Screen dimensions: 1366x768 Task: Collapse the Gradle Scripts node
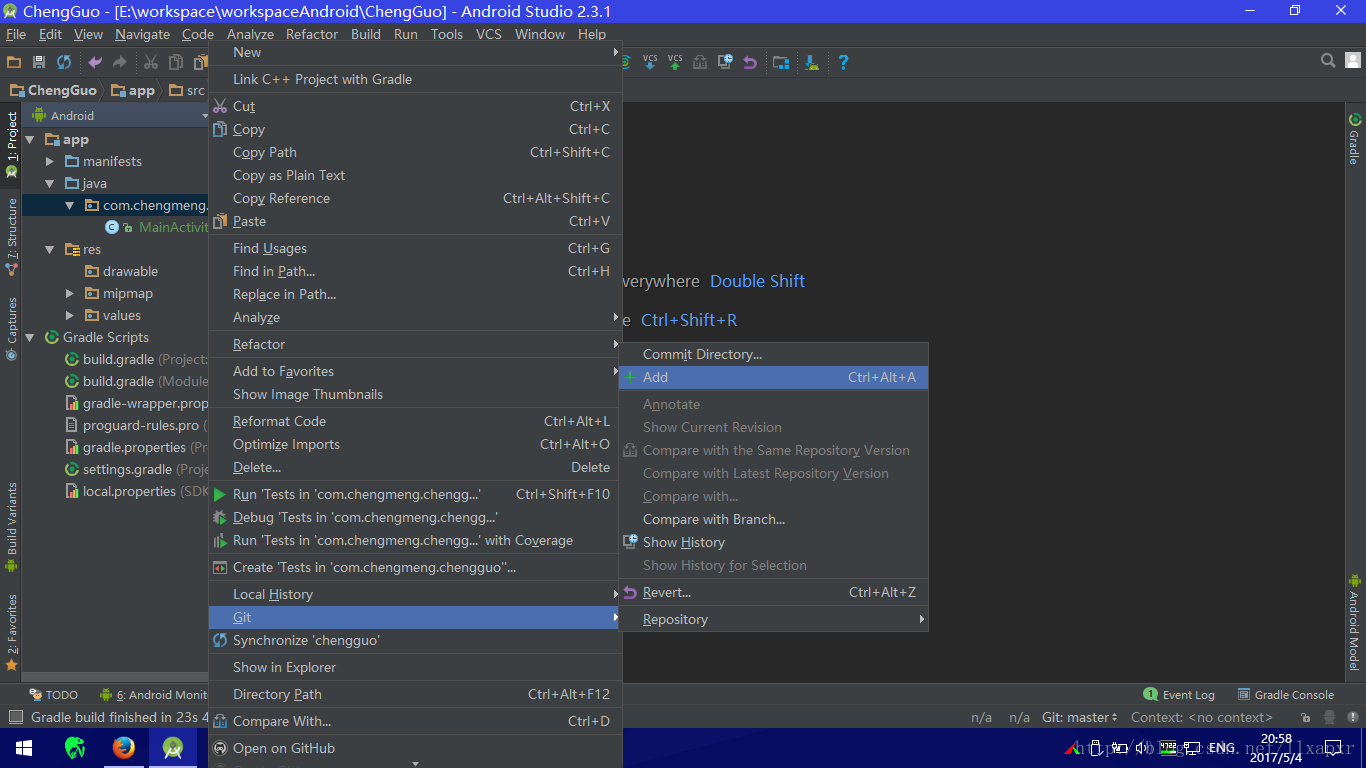click(30, 338)
